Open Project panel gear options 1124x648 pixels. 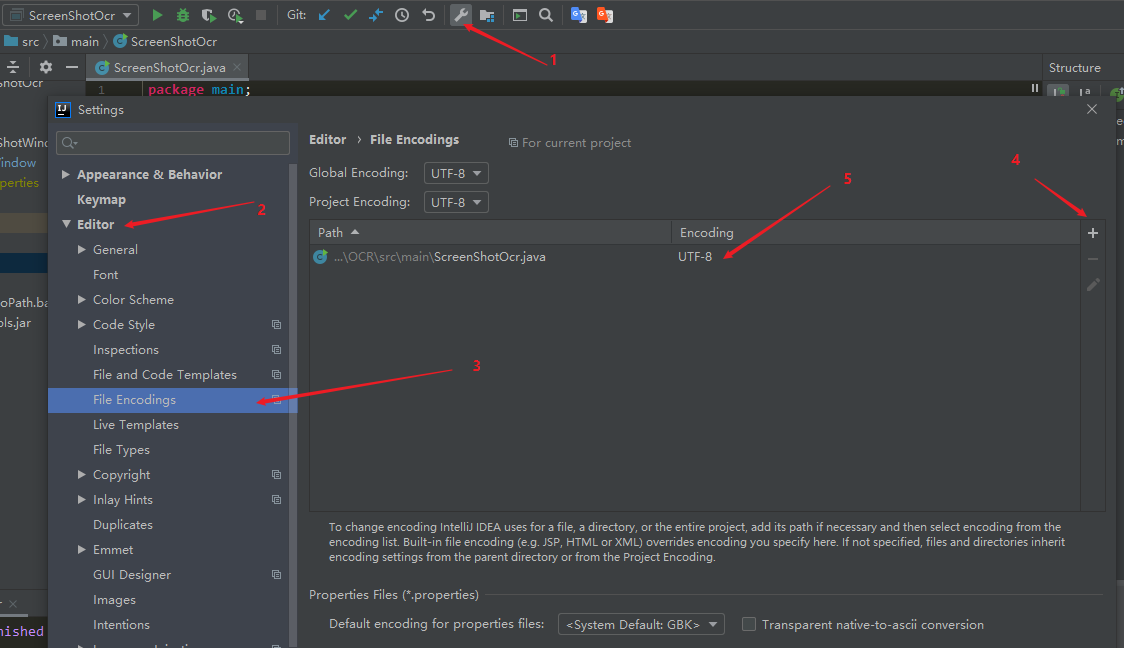point(46,67)
